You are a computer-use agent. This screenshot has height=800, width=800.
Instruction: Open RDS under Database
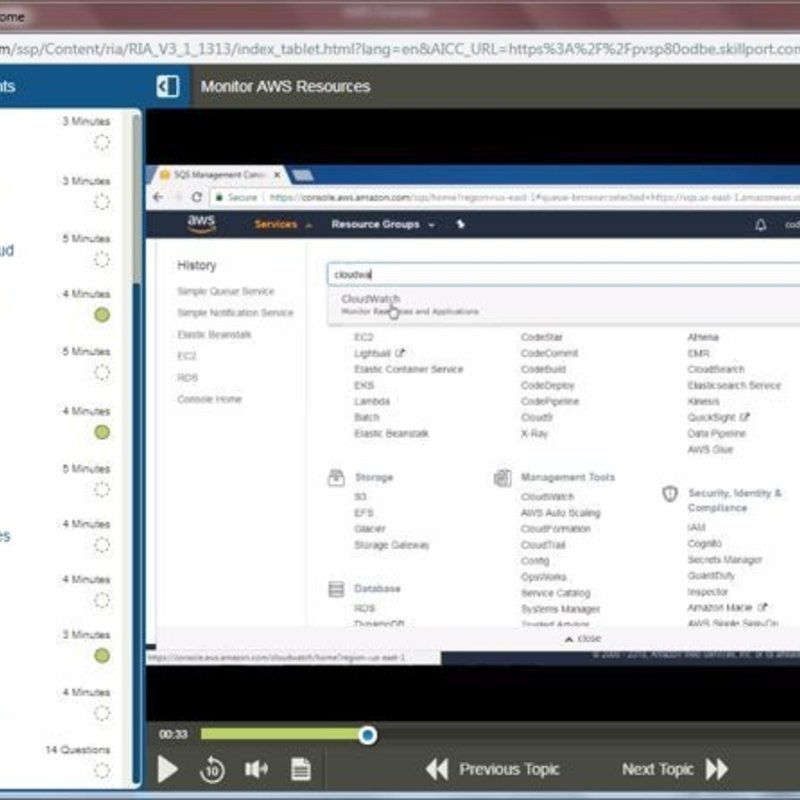pos(364,608)
